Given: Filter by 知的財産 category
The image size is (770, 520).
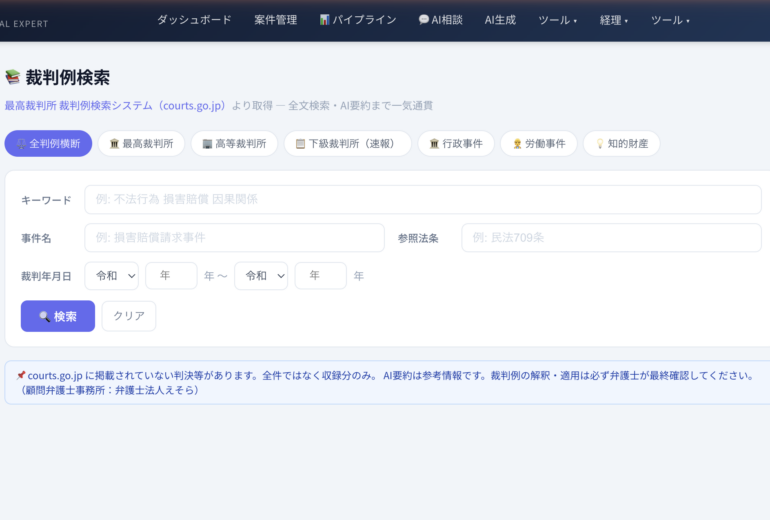Looking at the screenshot, I should click(x=621, y=144).
